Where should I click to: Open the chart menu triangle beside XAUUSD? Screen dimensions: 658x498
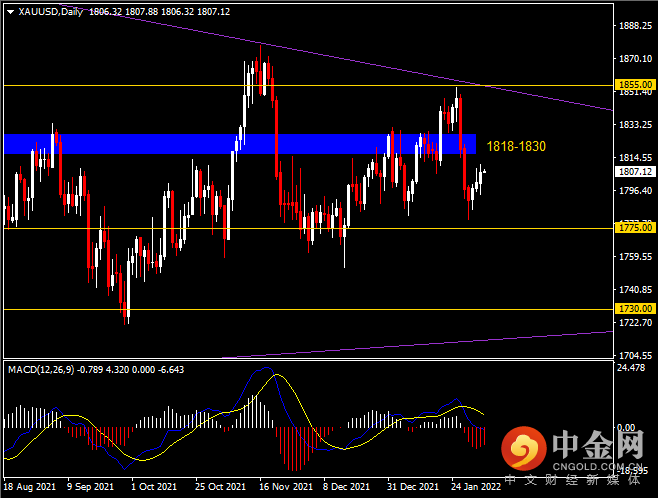point(10,12)
